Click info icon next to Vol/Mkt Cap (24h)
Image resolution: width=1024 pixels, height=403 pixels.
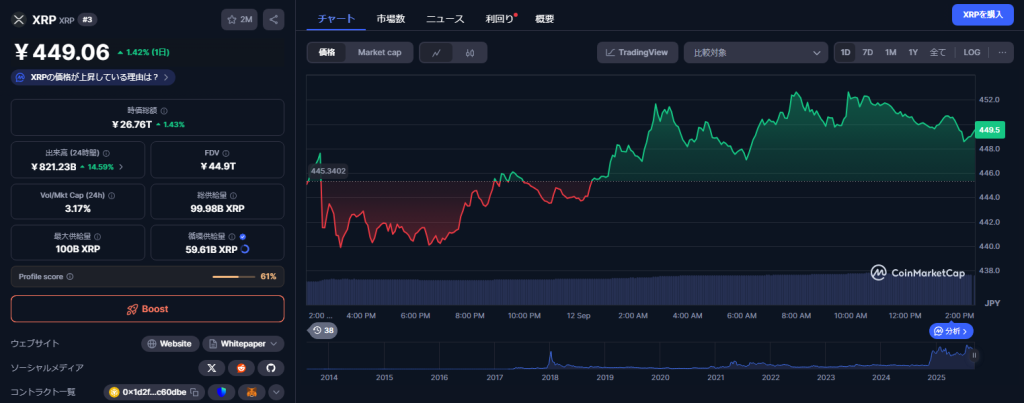(x=112, y=195)
